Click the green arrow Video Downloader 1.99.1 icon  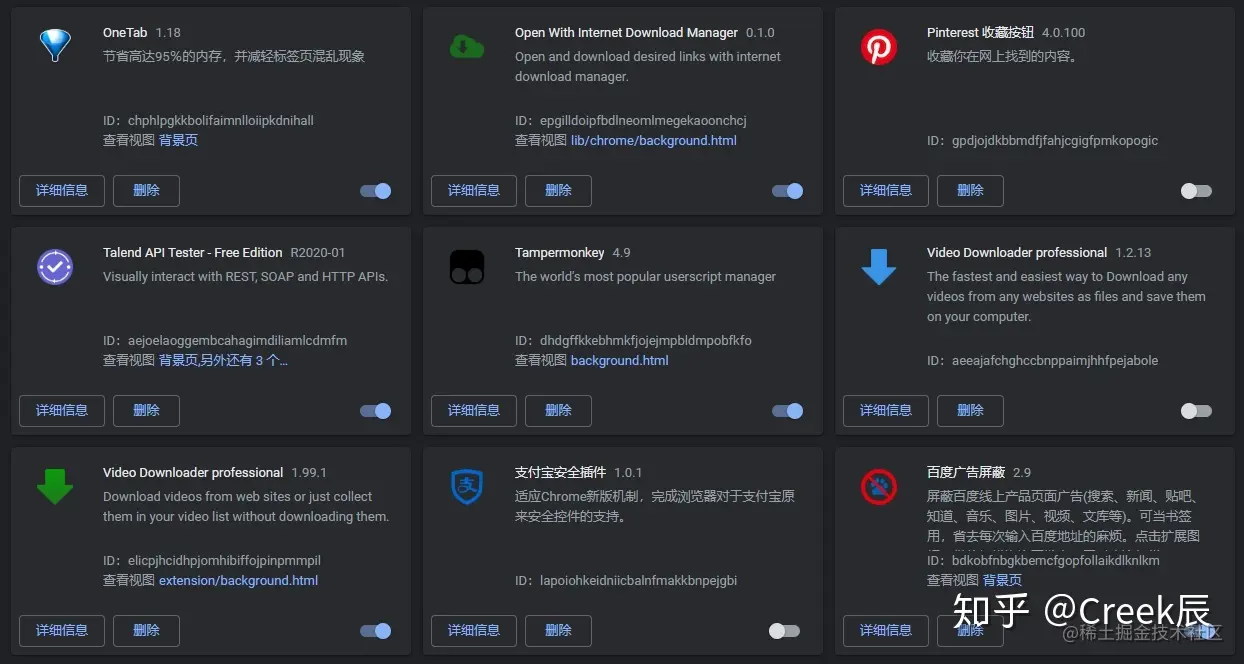(x=55, y=487)
